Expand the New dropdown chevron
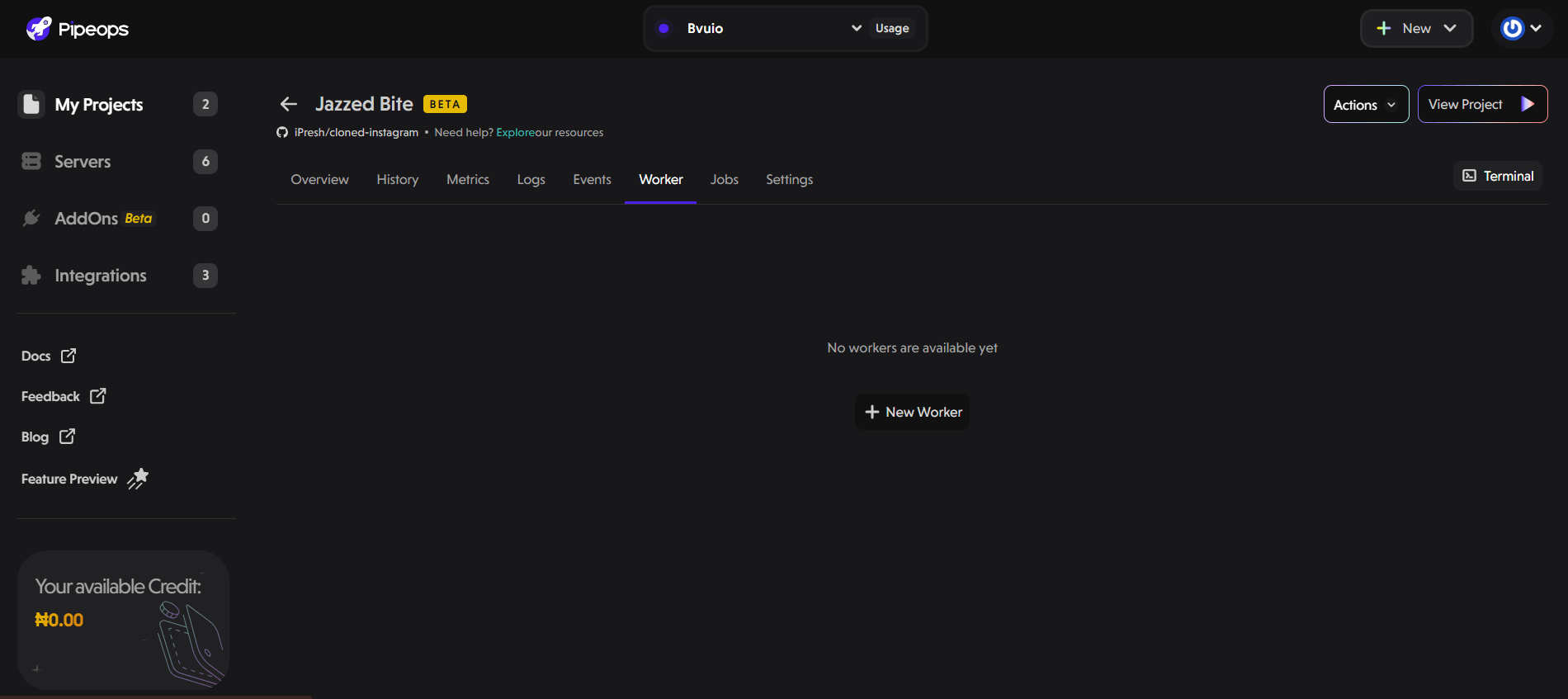Screen dimensions: 1568x699 pyautogui.click(x=1450, y=28)
